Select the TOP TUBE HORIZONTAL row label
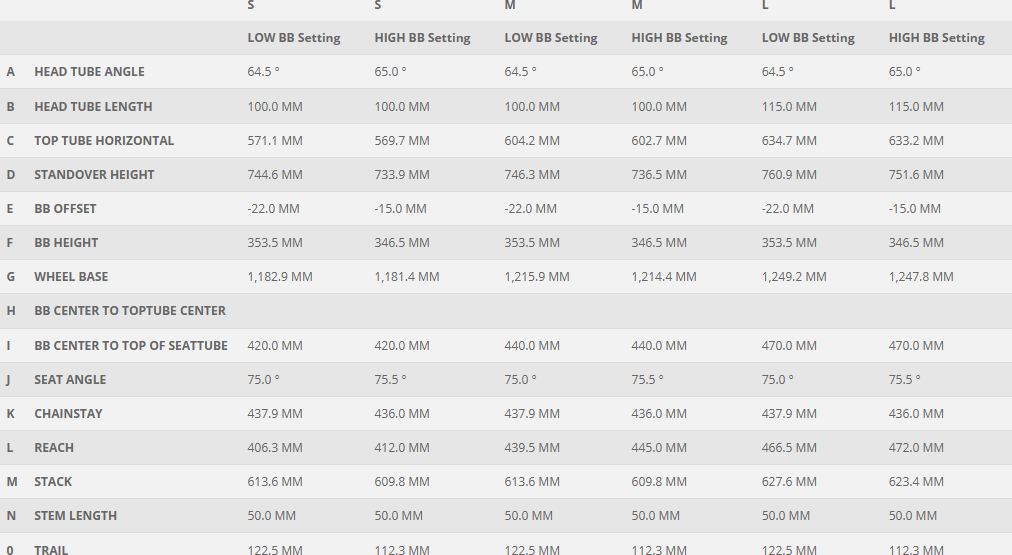The image size is (1012, 555). pyautogui.click(x=104, y=140)
